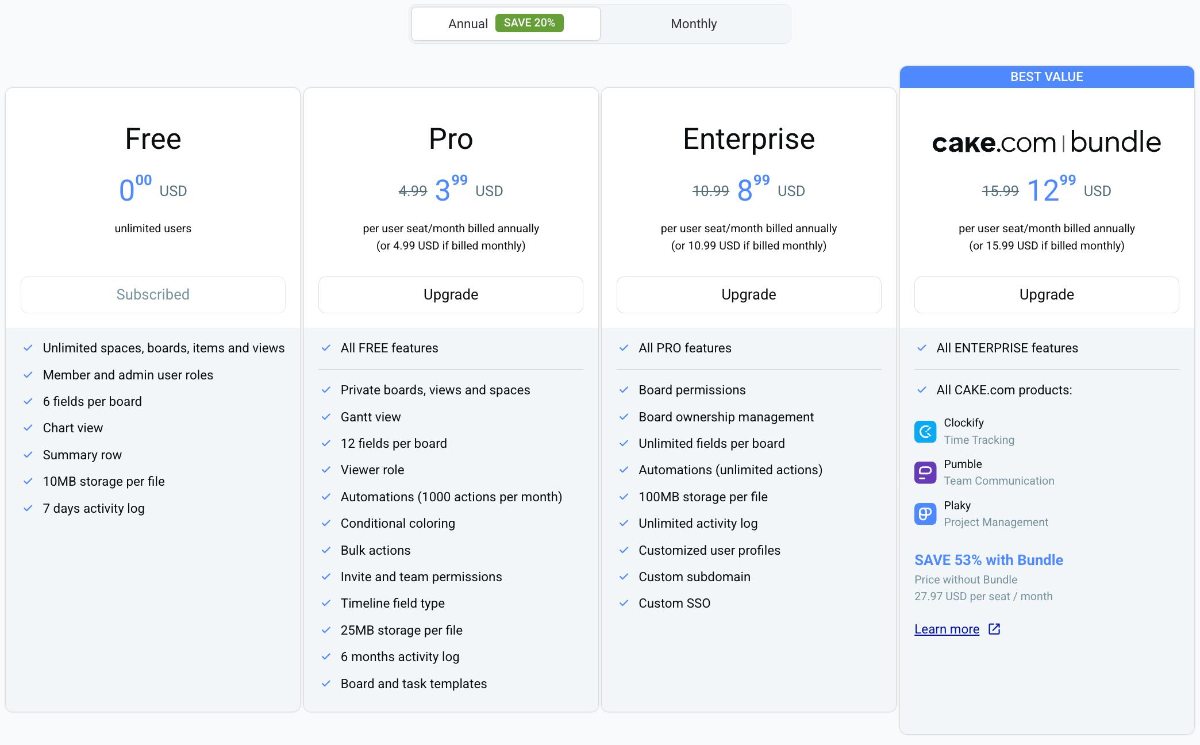
Task: Select Annual billing option
Action: tap(467, 24)
